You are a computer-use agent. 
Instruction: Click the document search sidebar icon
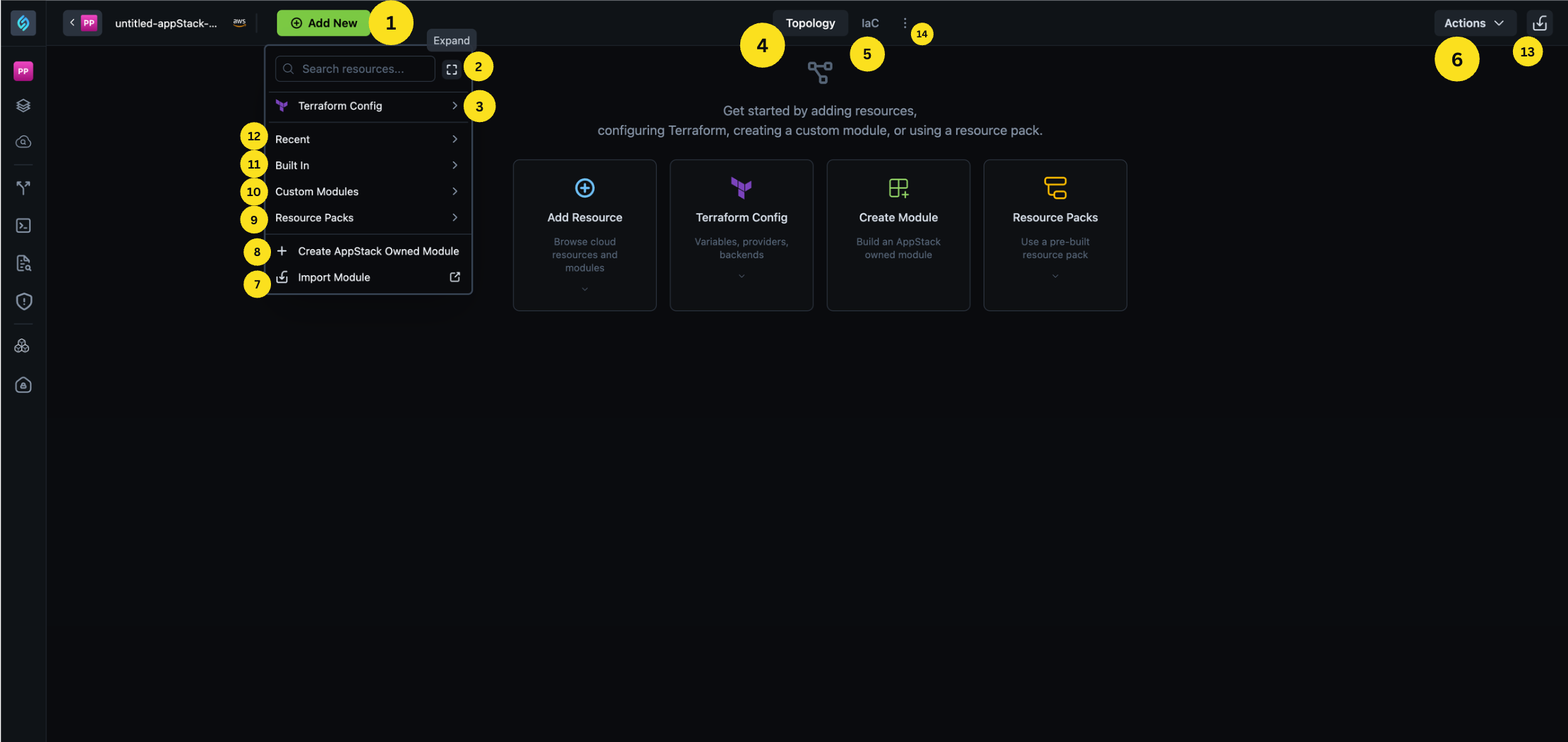[23, 264]
